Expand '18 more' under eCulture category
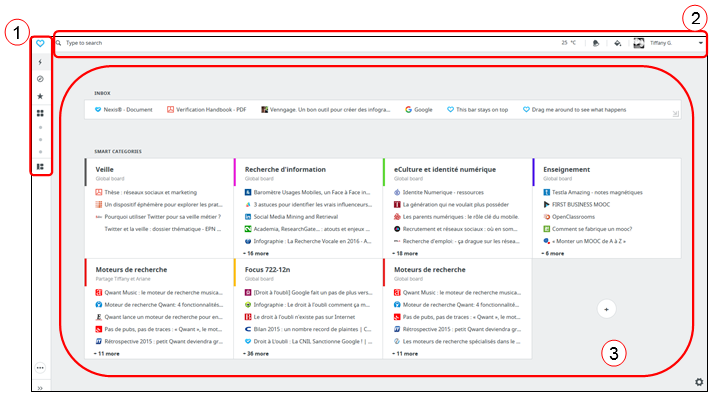Image resolution: width=715 pixels, height=396 pixels. (405, 253)
